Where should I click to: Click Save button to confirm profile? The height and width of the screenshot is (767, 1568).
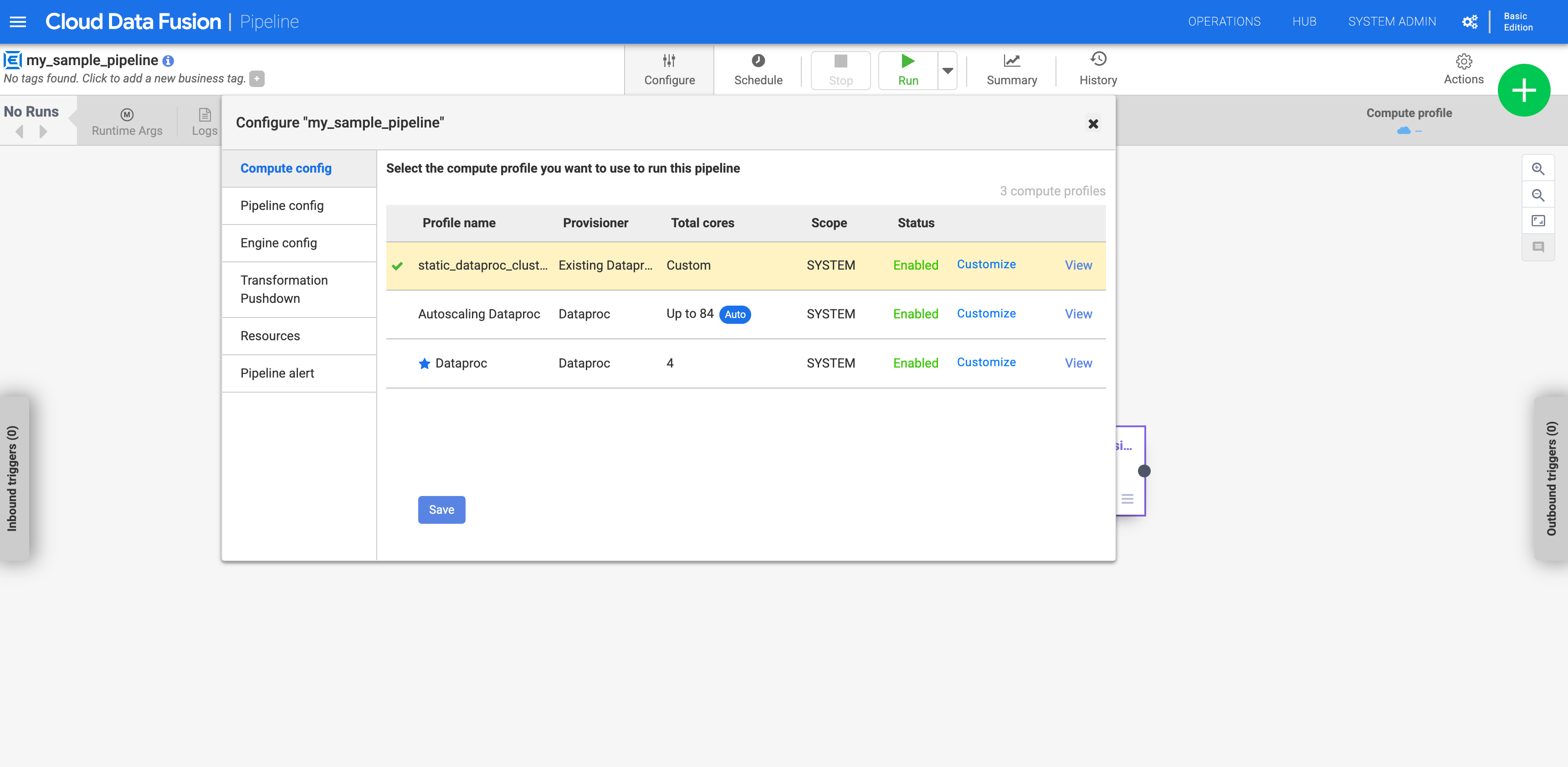[441, 509]
